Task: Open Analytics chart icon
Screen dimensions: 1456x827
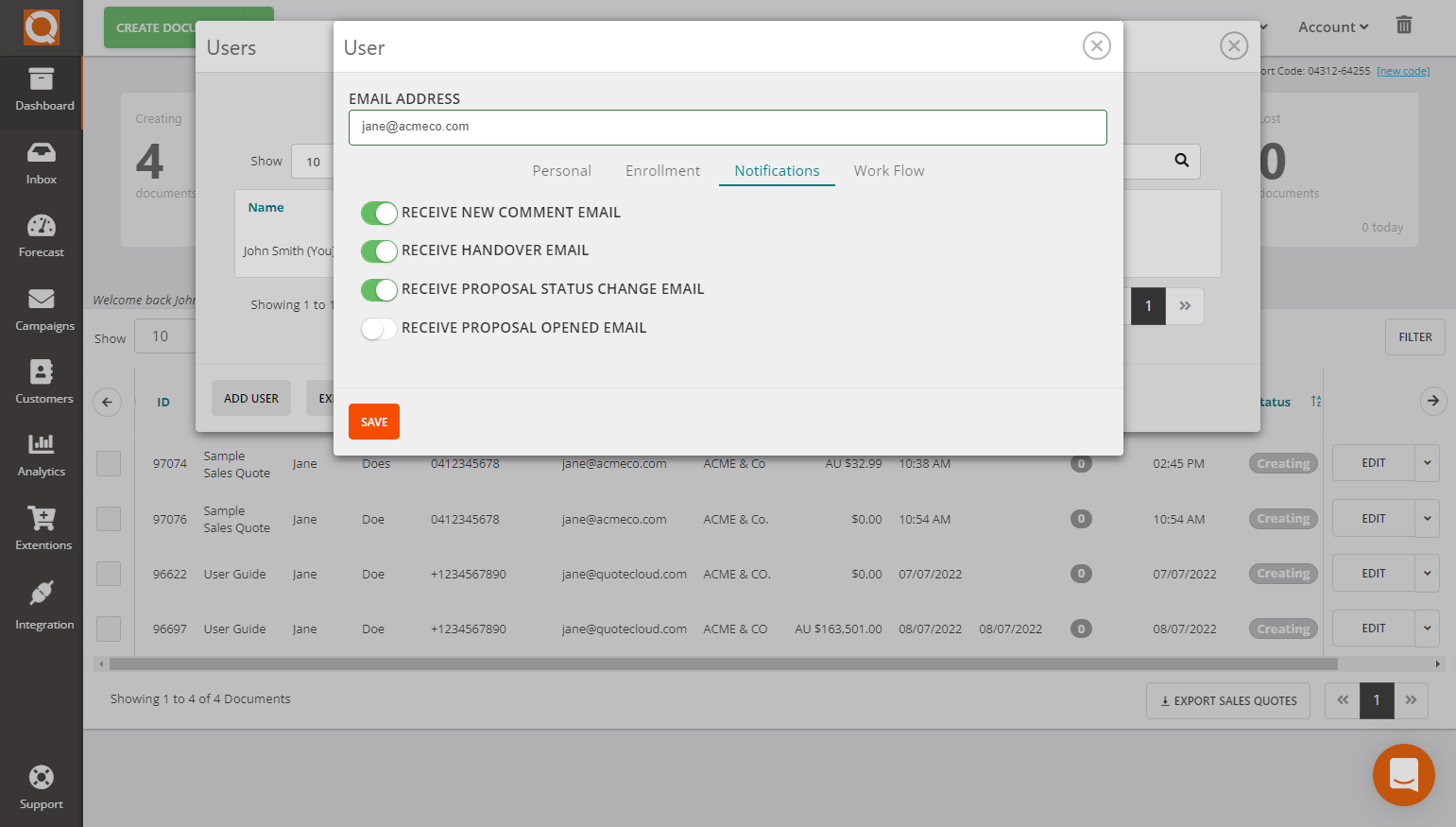Action: 42,444
